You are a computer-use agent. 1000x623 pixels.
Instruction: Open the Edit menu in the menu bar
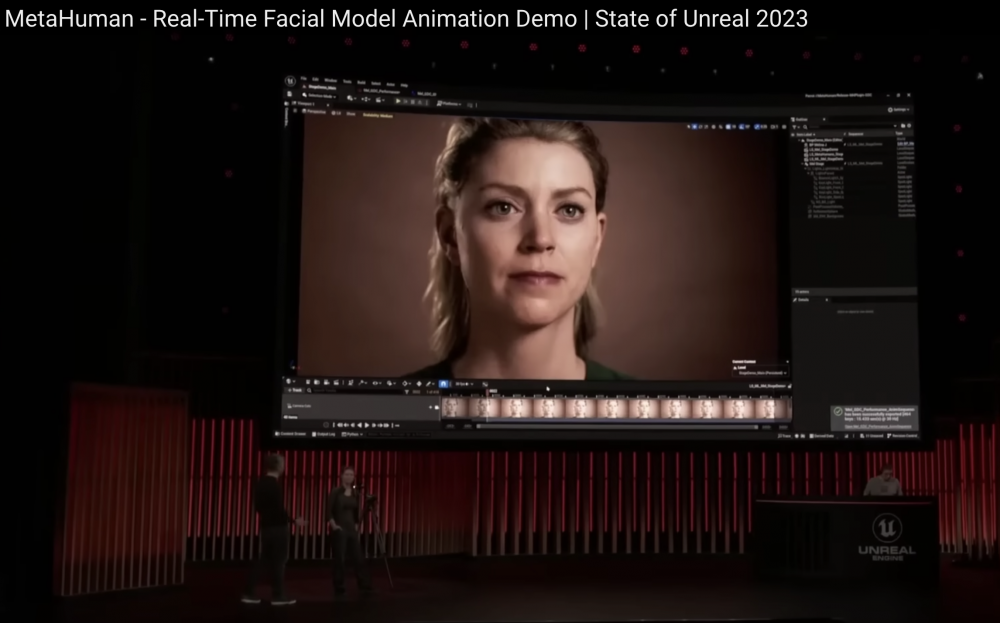[313, 79]
